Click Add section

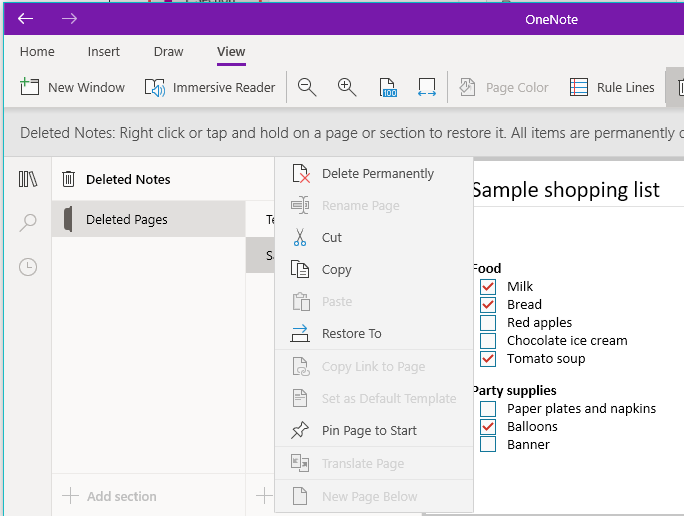pyautogui.click(x=109, y=496)
